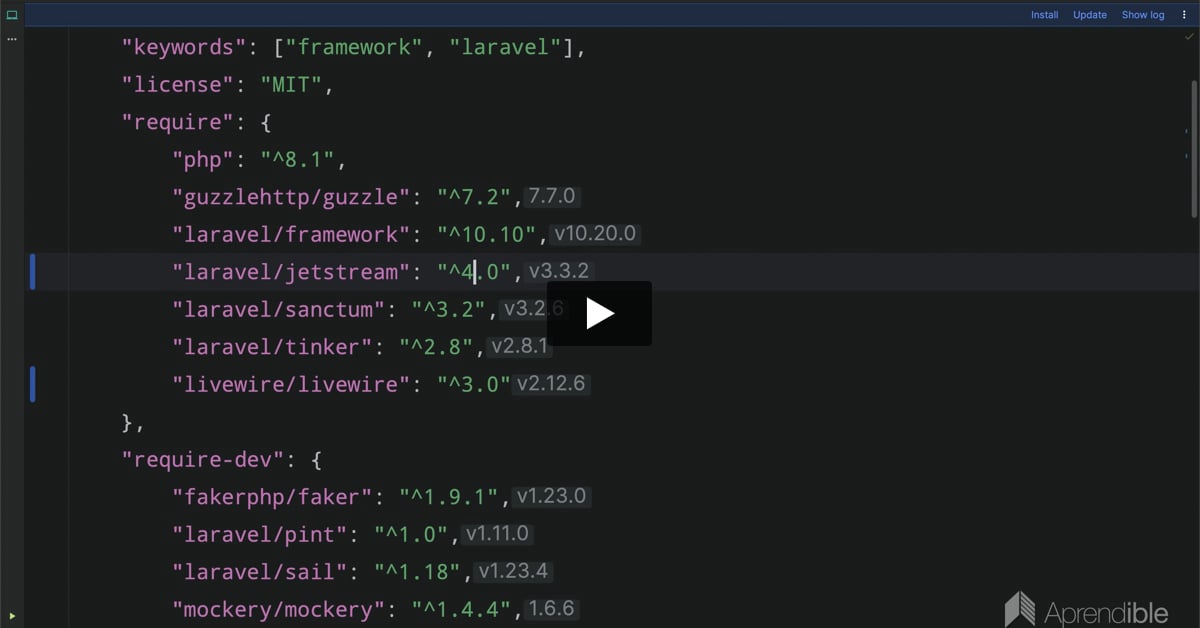
Task: Click the Show log link
Action: (x=1143, y=15)
